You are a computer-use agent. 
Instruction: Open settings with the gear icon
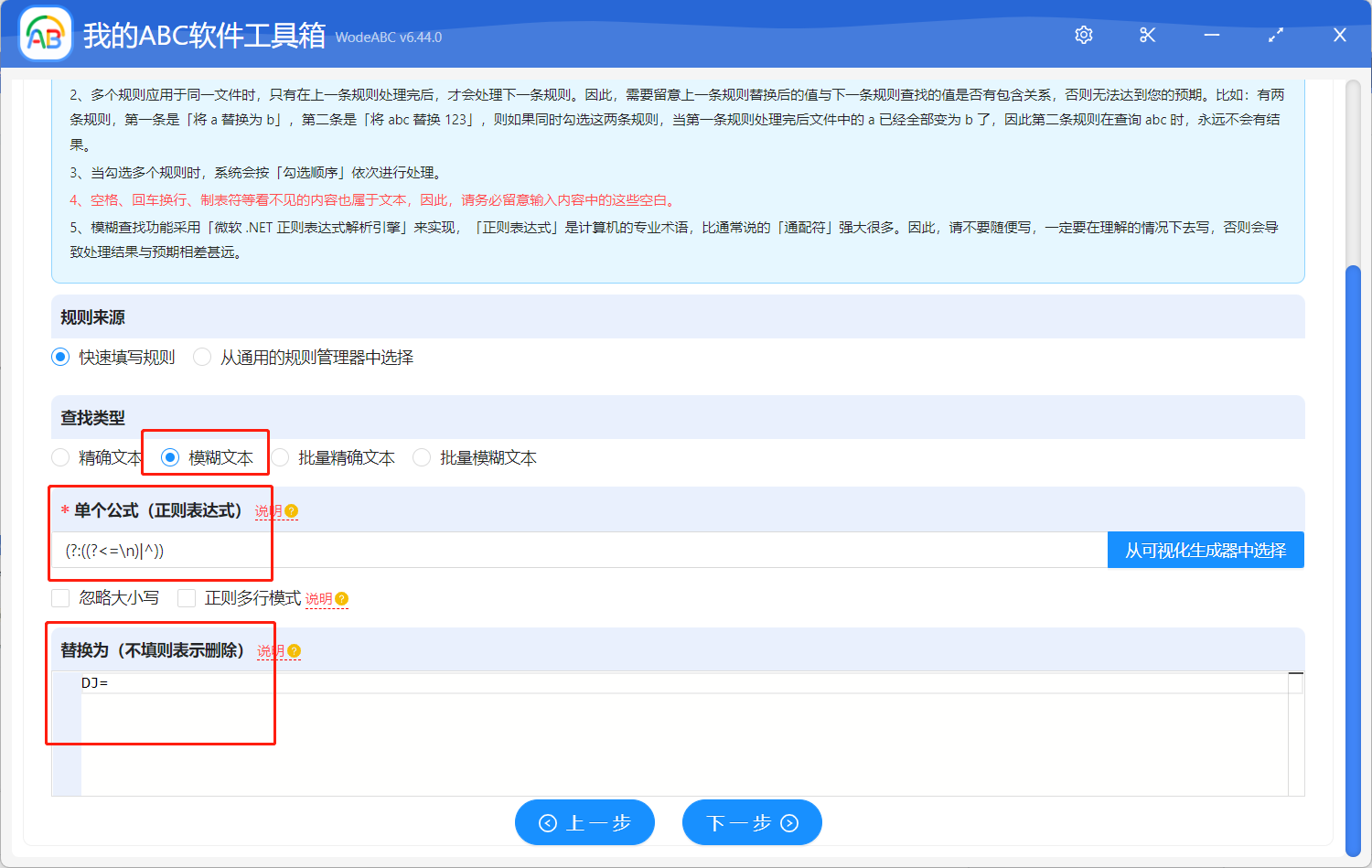1083,34
